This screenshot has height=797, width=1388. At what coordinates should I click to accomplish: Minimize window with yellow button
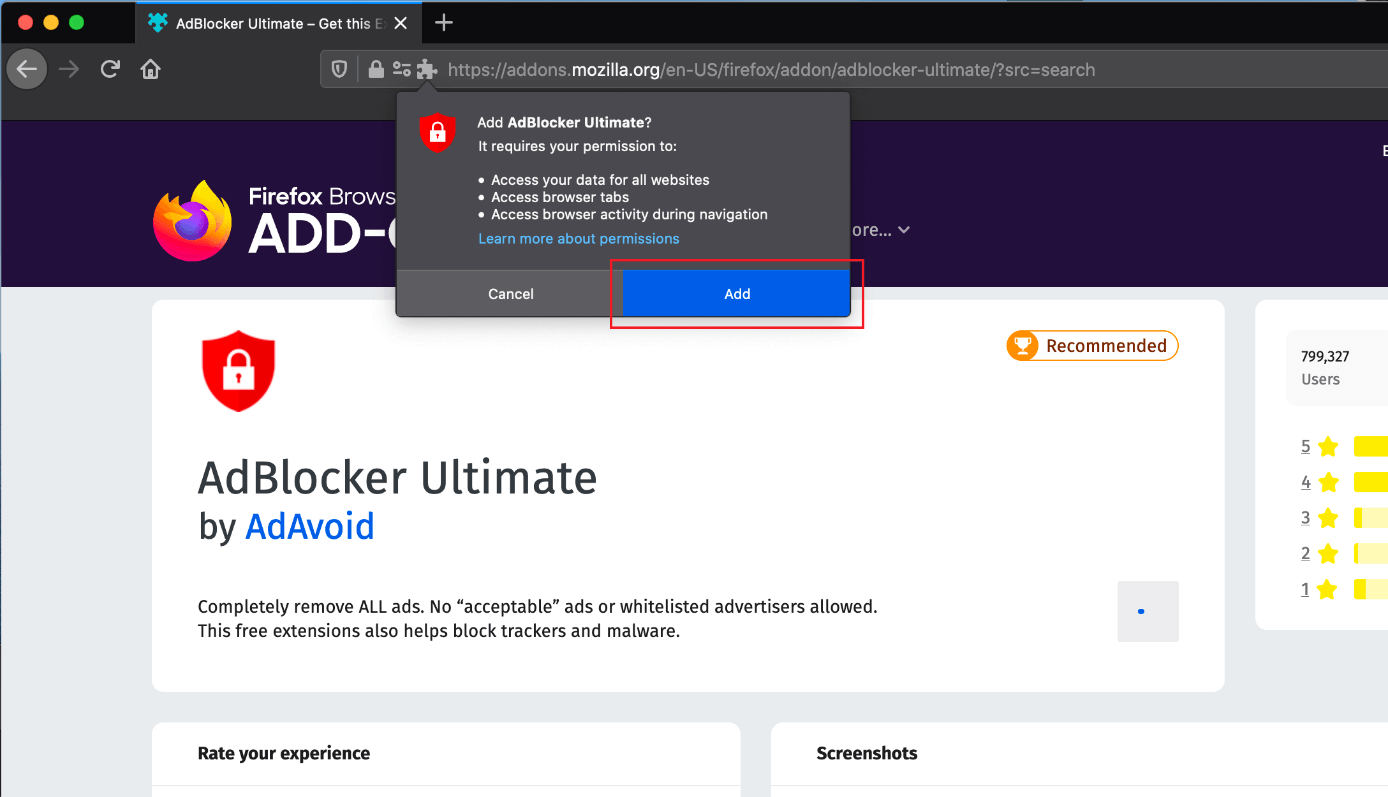point(51,23)
